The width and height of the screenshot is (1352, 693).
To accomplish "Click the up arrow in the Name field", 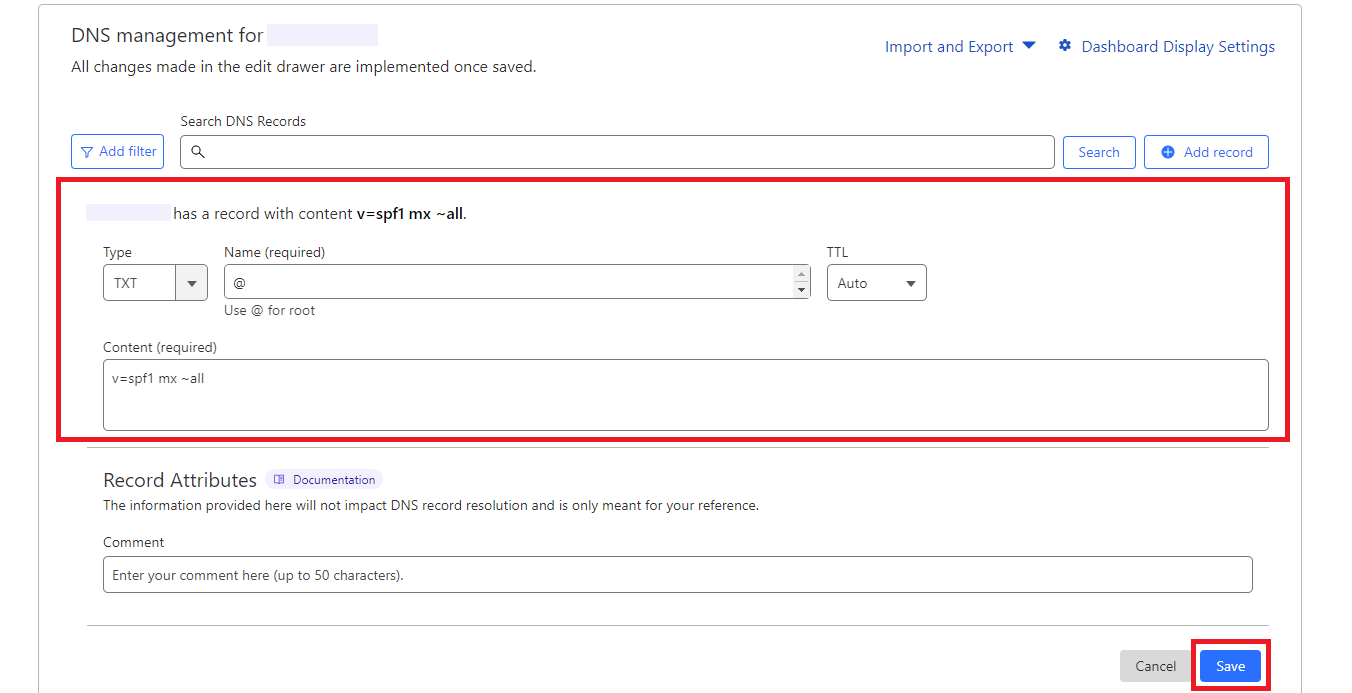I will (801, 274).
